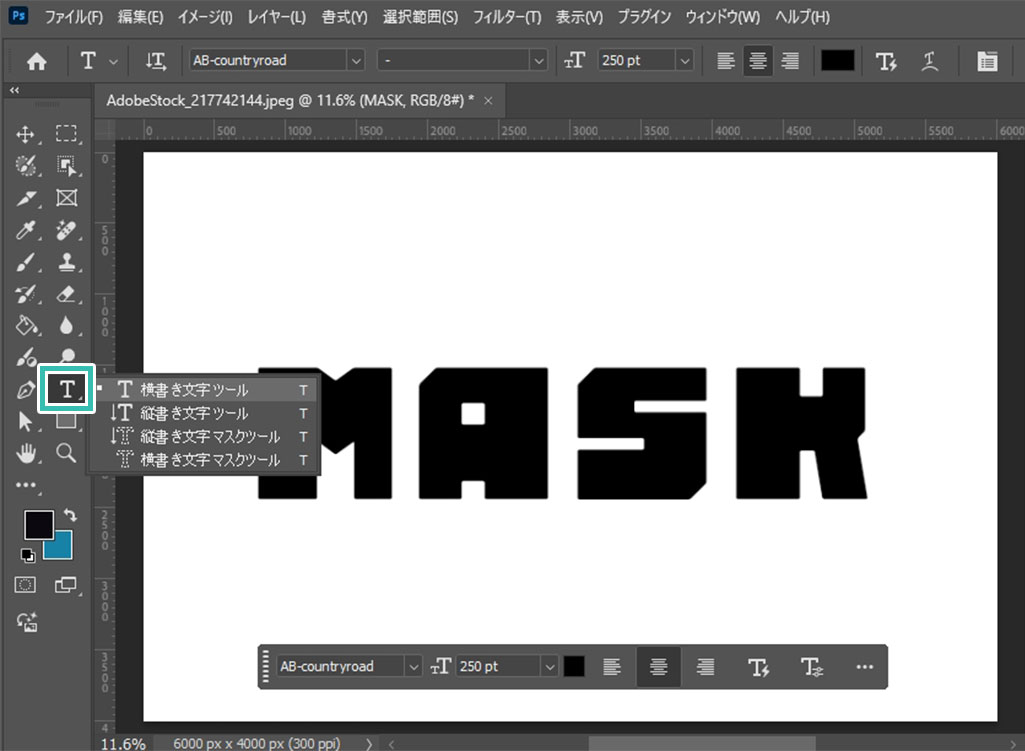Image resolution: width=1025 pixels, height=751 pixels.
Task: Toggle the Character and Paragraph panels
Action: tap(987, 61)
